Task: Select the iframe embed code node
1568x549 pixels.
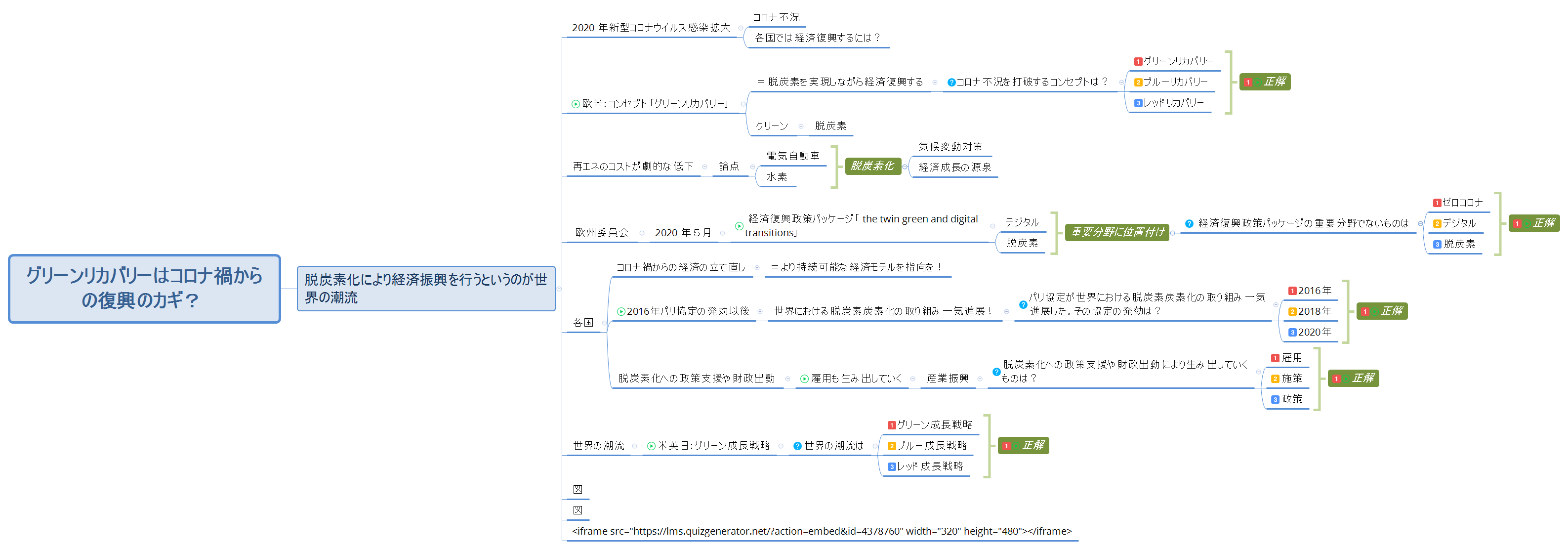Action: [821, 531]
